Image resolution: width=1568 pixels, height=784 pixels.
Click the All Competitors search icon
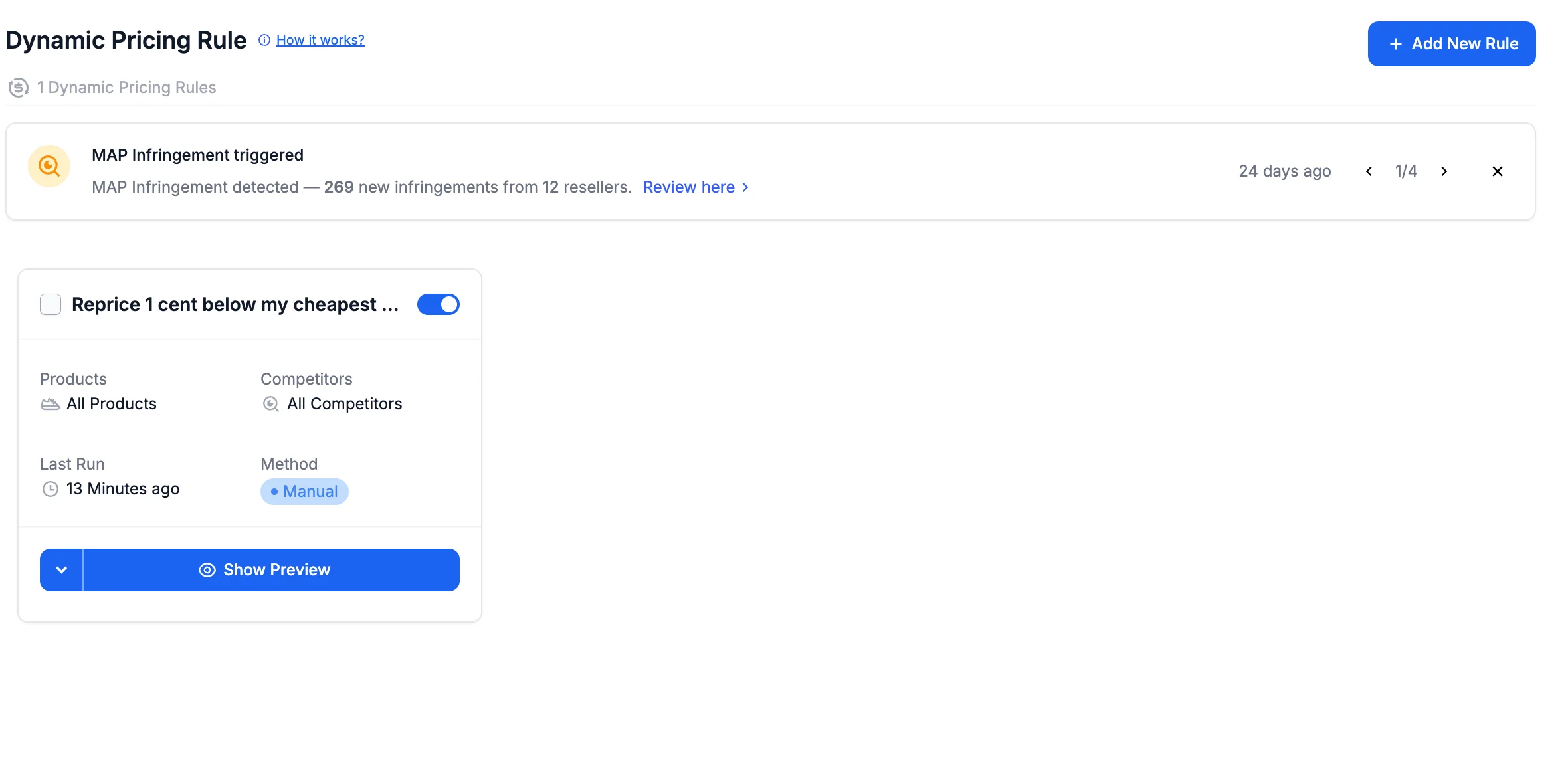270,404
